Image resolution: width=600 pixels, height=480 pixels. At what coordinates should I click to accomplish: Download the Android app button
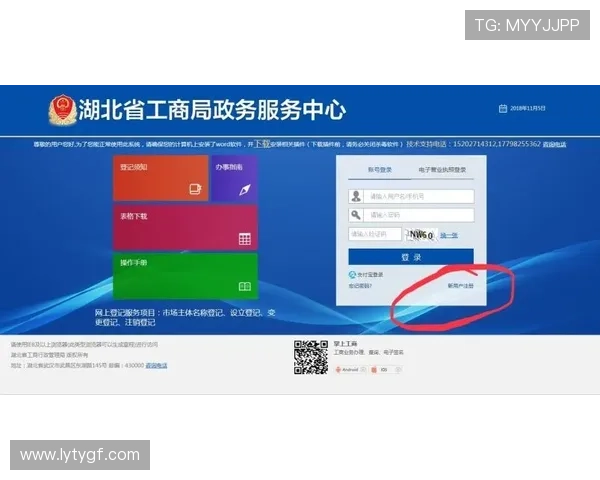coord(351,370)
